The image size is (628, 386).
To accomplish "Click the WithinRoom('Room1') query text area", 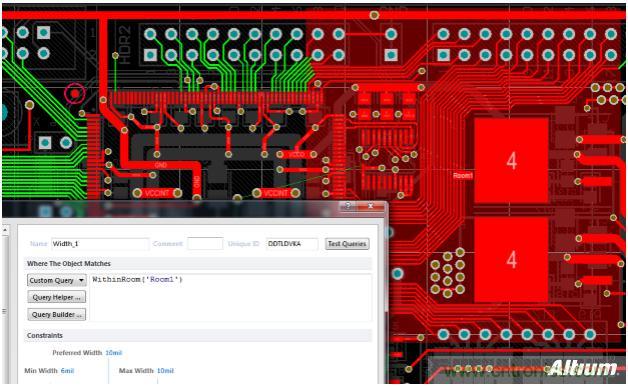I will [x=231, y=297].
